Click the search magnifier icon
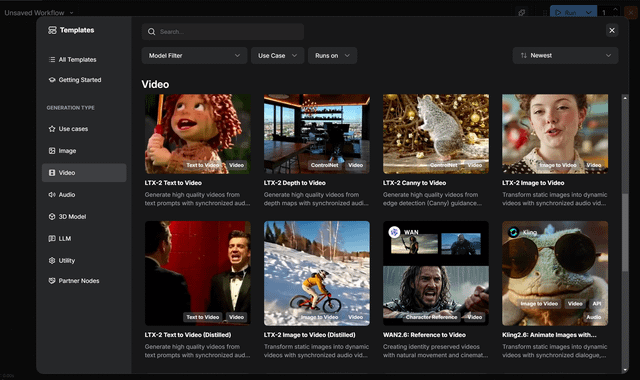 (151, 32)
